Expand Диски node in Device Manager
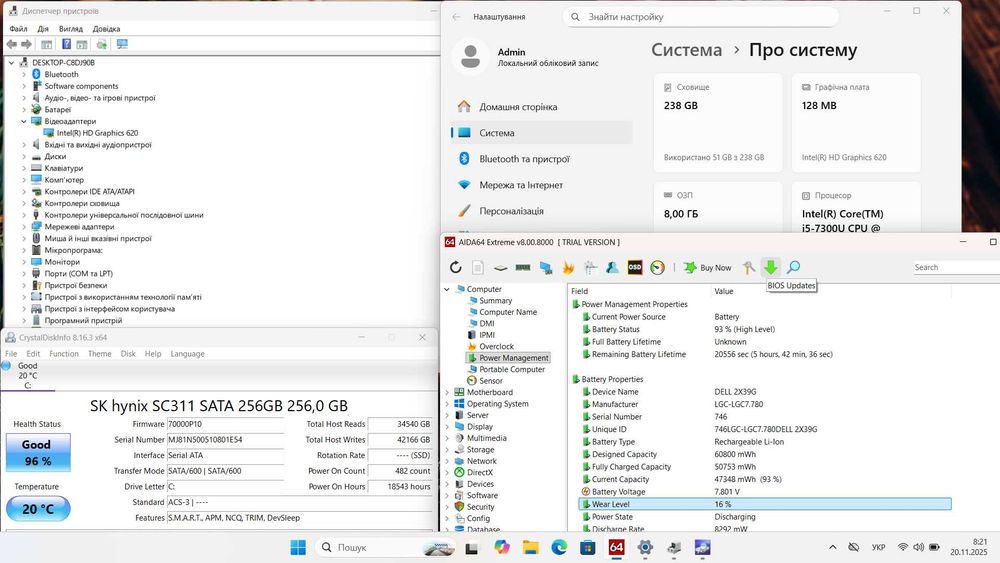The width and height of the screenshot is (1000, 563). (x=24, y=156)
